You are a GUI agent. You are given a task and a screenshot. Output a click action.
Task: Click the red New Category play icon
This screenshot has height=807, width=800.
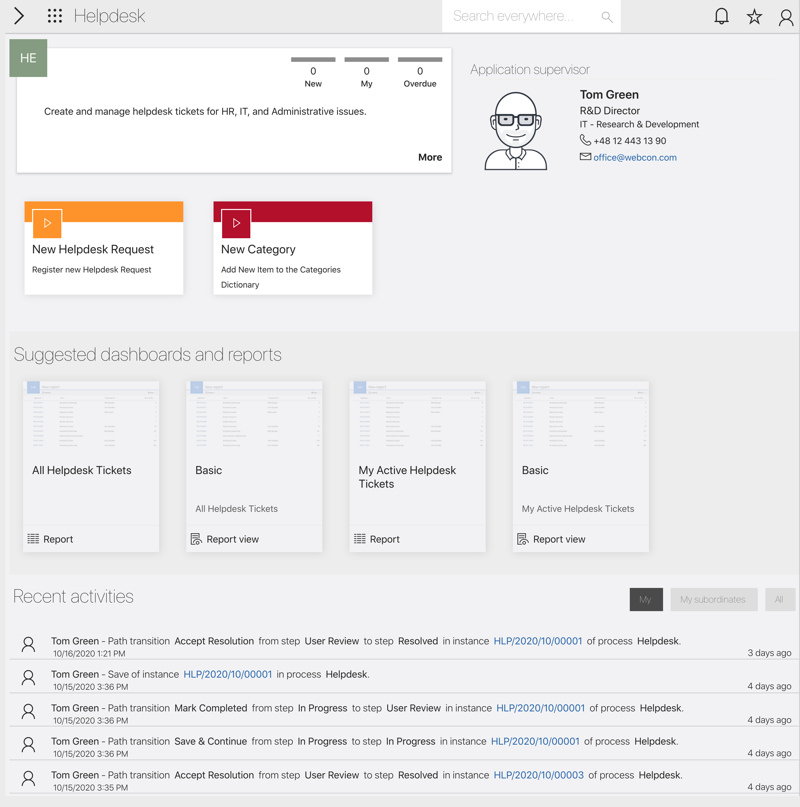click(x=236, y=223)
